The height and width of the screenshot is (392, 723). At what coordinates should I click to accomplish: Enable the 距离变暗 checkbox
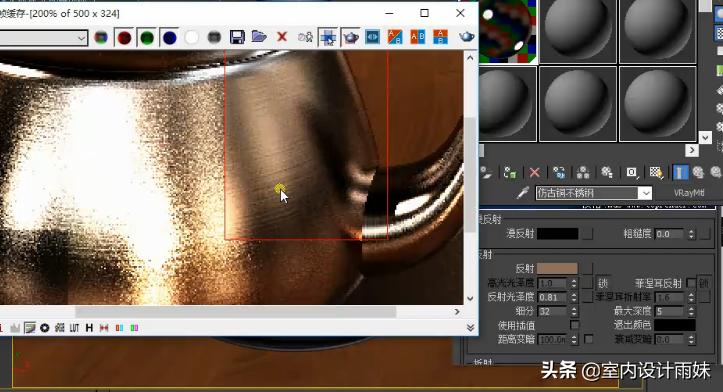(x=589, y=339)
